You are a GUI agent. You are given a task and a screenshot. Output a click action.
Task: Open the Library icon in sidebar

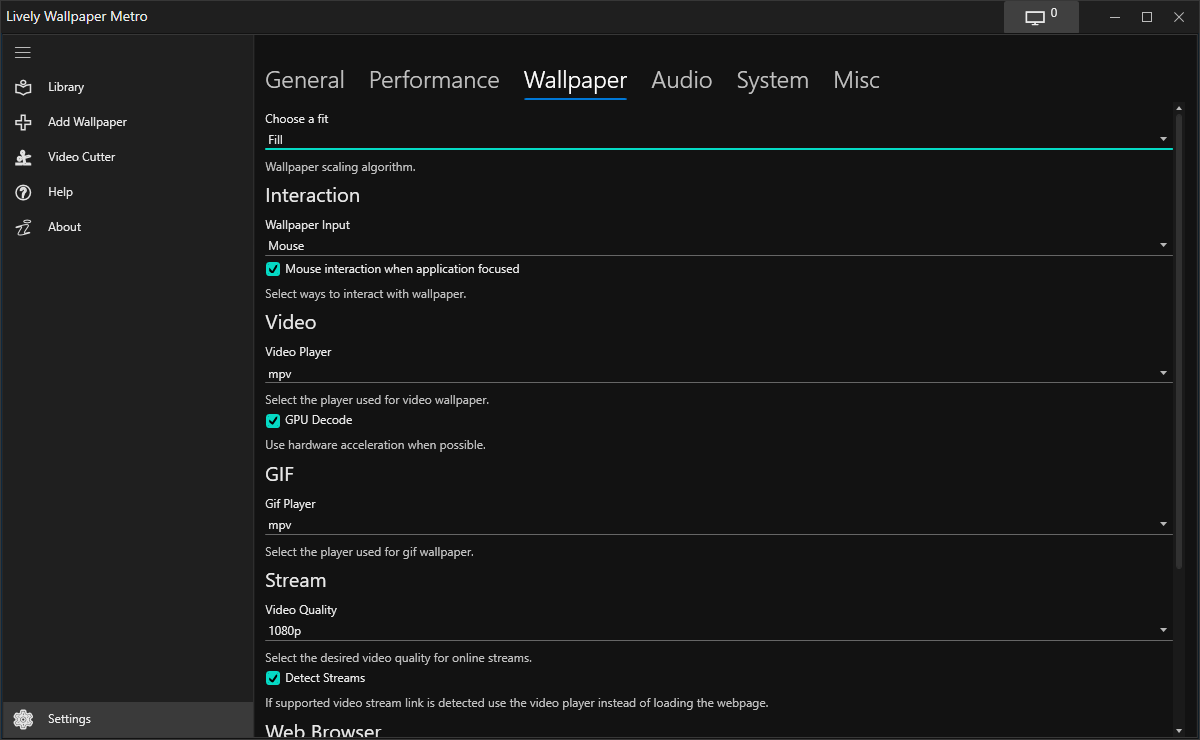[x=24, y=87]
